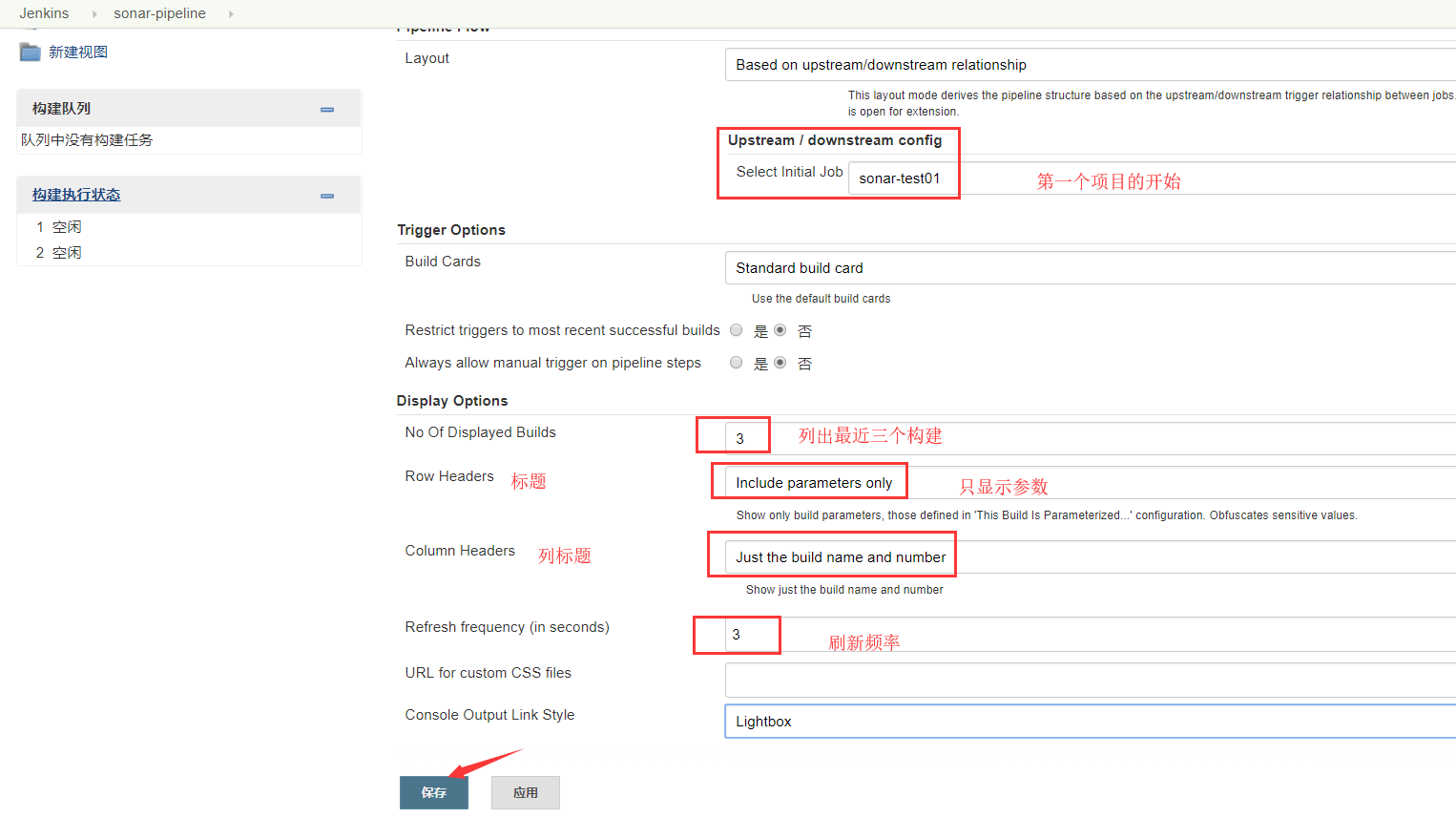Open the Column Headers dropdown
The width and height of the screenshot is (1456, 839).
tap(1091, 557)
